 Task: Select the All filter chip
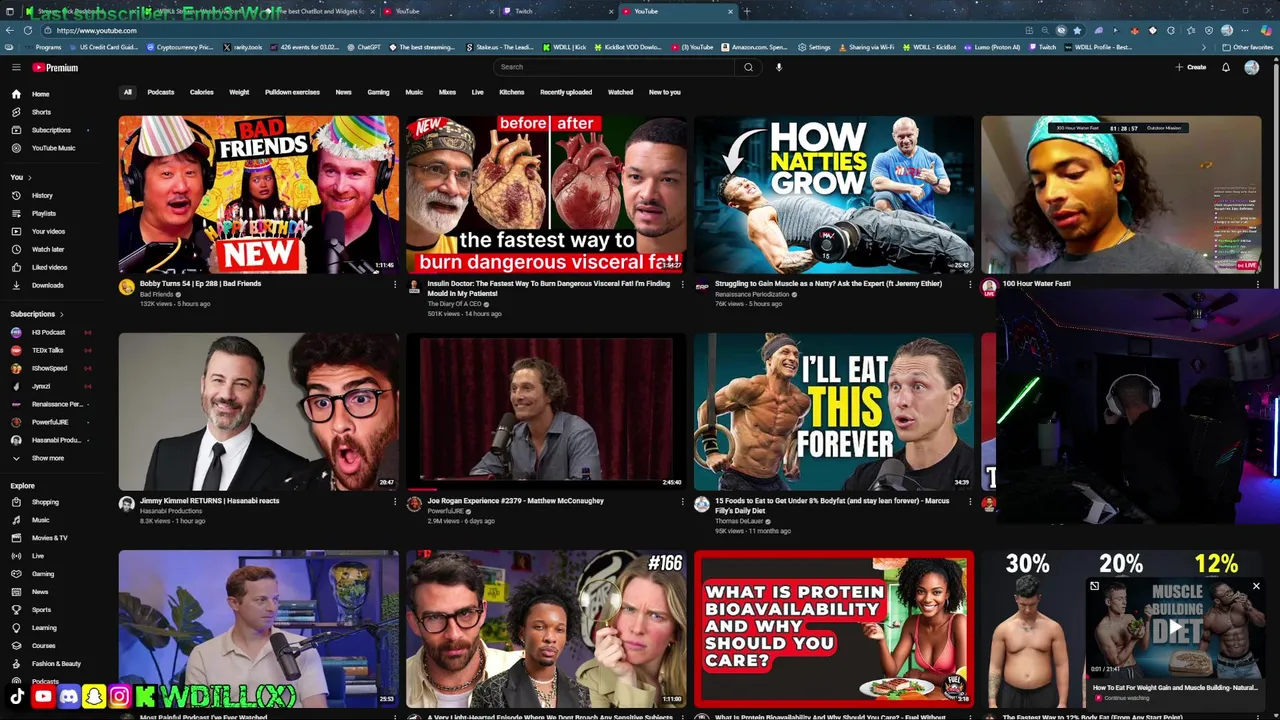127,92
